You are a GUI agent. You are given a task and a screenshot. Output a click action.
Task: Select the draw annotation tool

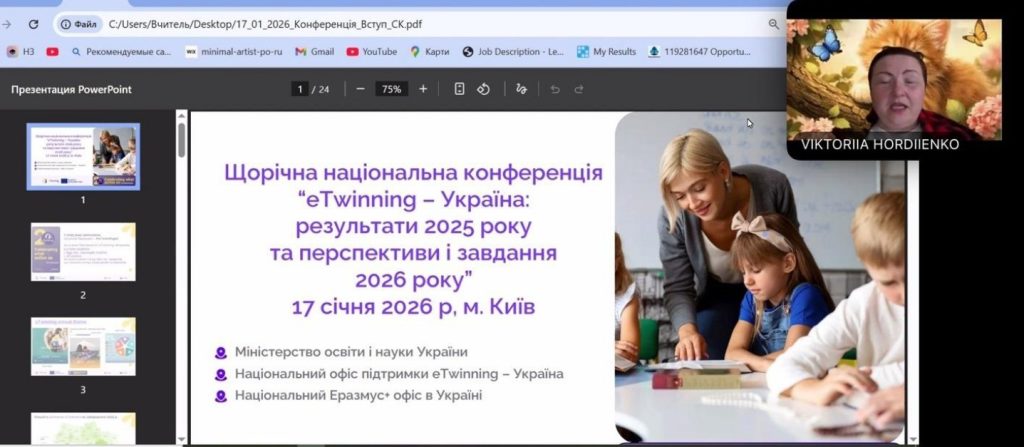point(521,89)
